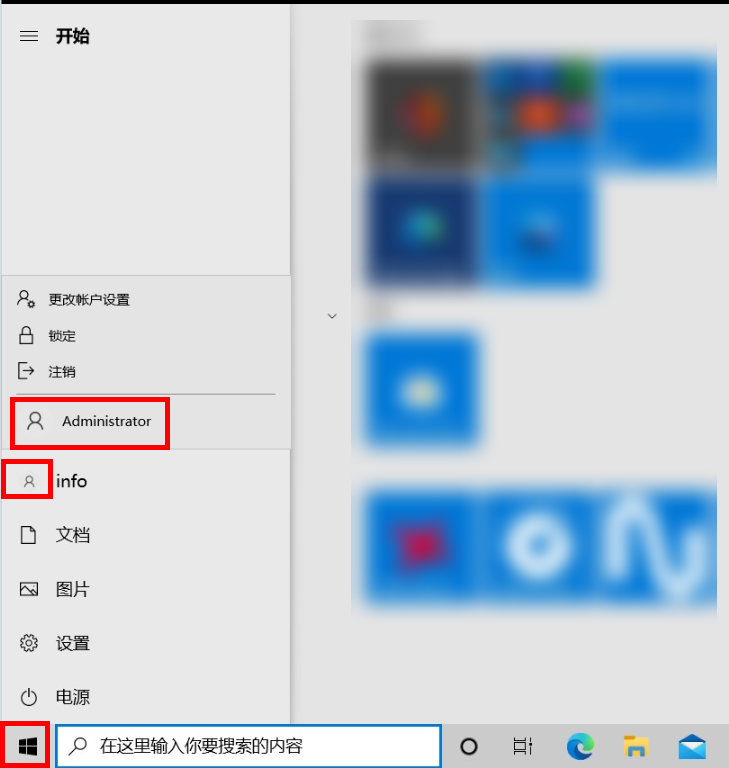Image resolution: width=729 pixels, height=768 pixels.
Task: Click the taskbar search input field
Action: 249,746
